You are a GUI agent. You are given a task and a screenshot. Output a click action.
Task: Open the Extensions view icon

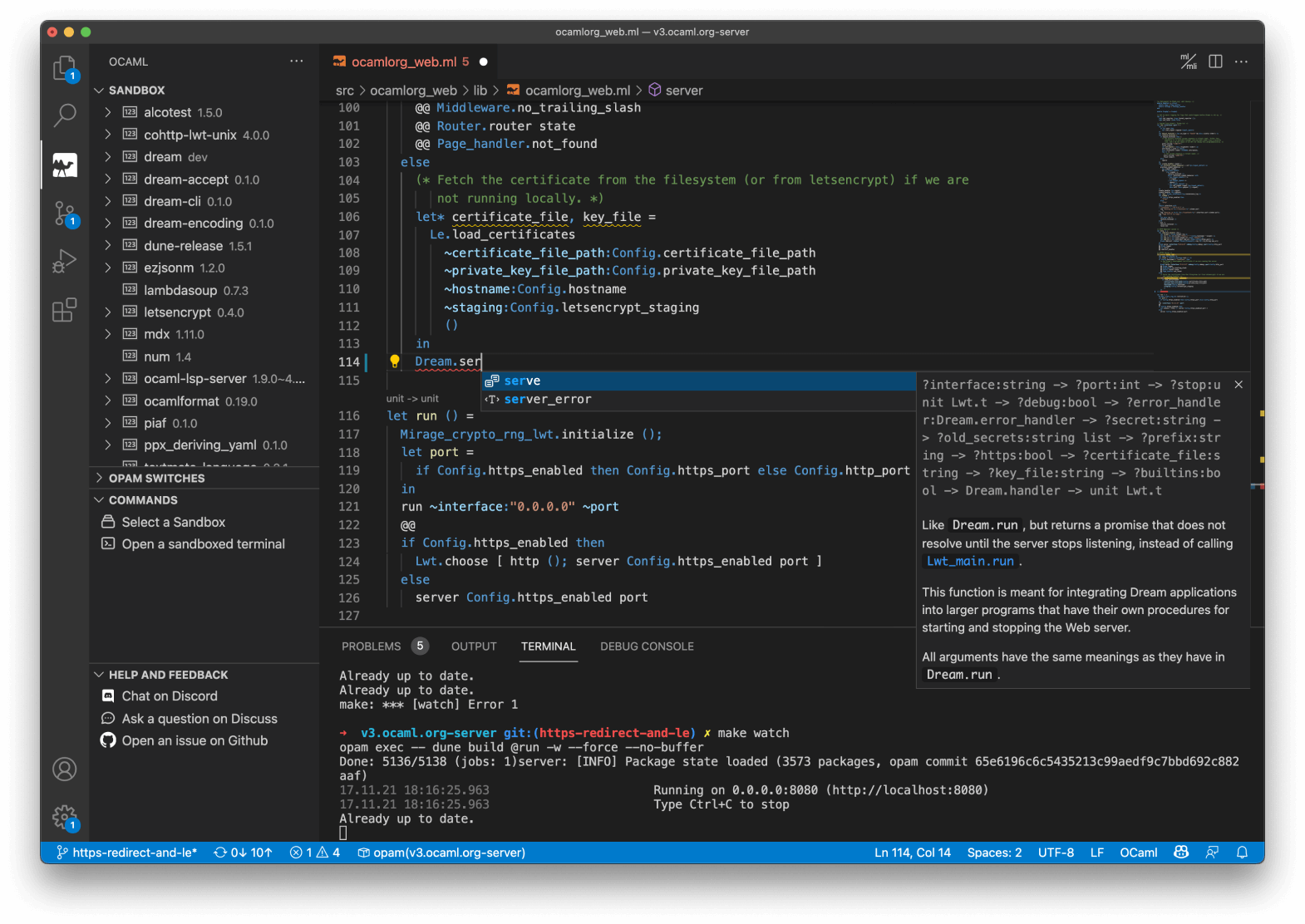(65, 310)
